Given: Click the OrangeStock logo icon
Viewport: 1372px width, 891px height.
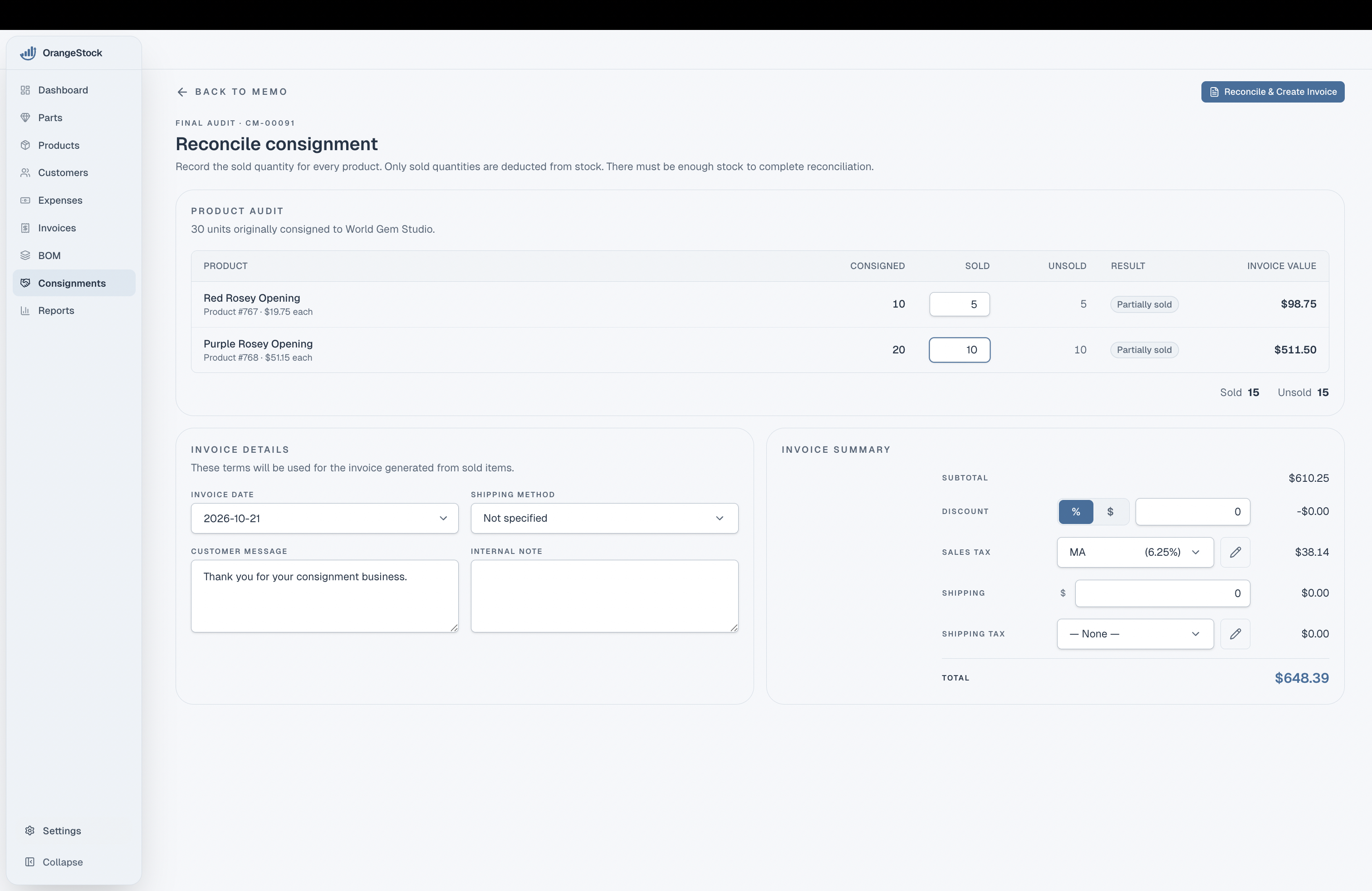Looking at the screenshot, I should point(28,53).
